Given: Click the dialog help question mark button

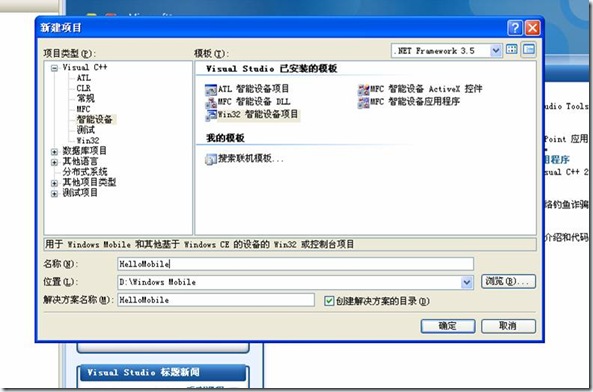Looking at the screenshot, I should 515,28.
